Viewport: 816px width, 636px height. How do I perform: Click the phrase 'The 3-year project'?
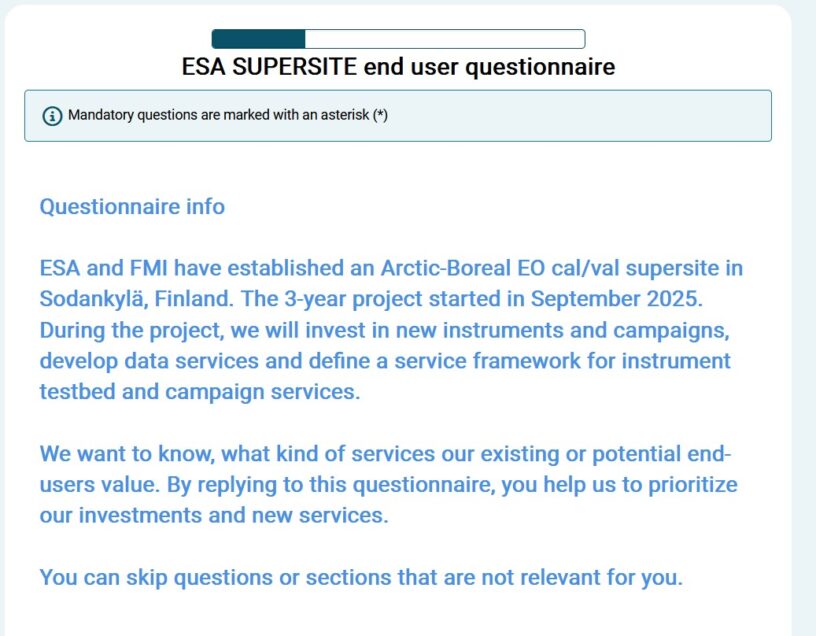click(321, 300)
